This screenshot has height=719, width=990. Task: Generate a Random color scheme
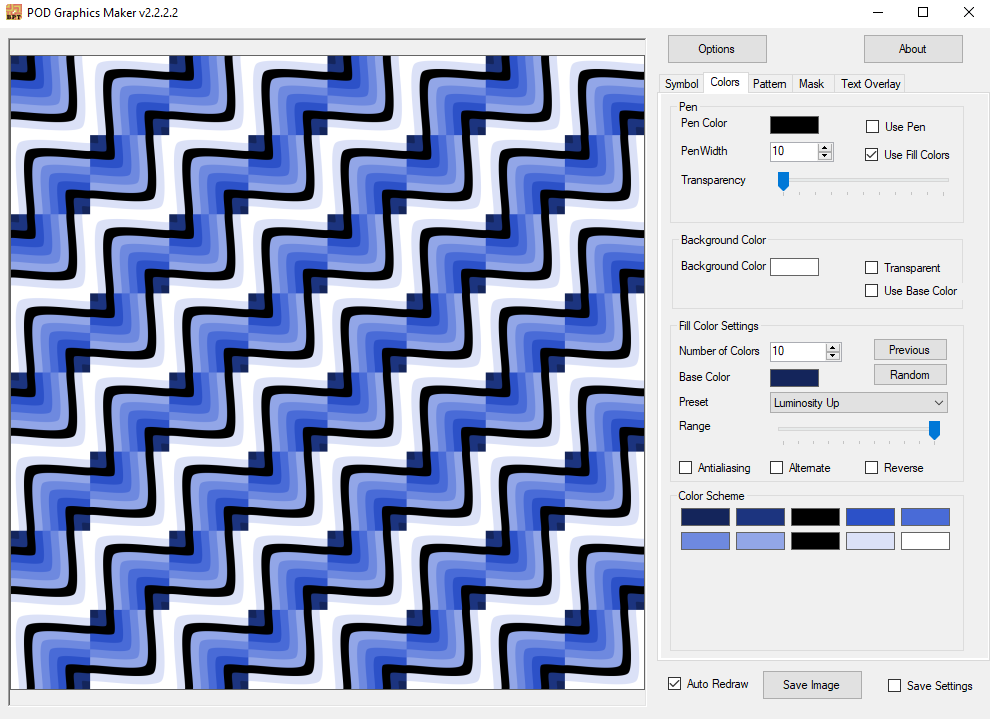[x=910, y=374]
